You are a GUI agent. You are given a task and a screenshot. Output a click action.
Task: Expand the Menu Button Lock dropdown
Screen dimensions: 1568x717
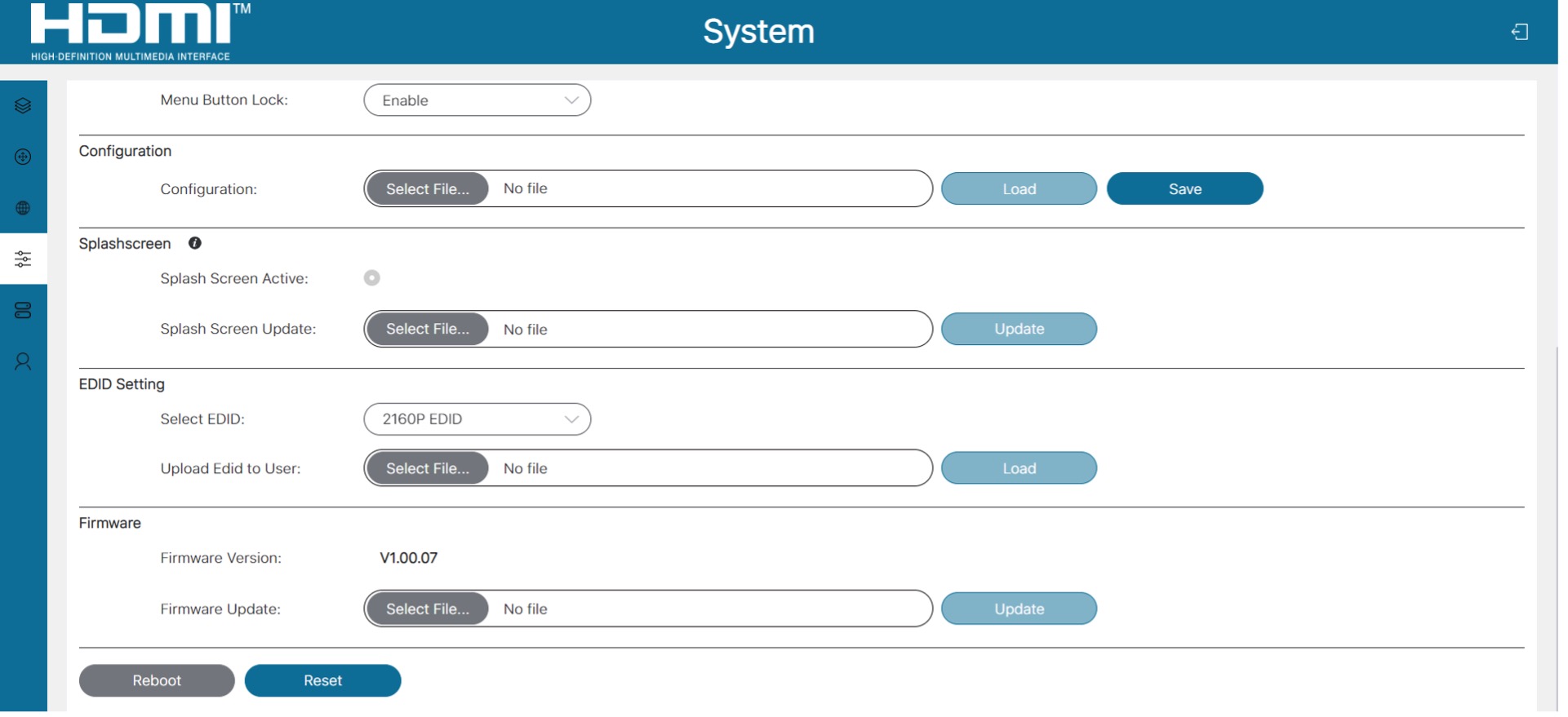pyautogui.click(x=477, y=100)
